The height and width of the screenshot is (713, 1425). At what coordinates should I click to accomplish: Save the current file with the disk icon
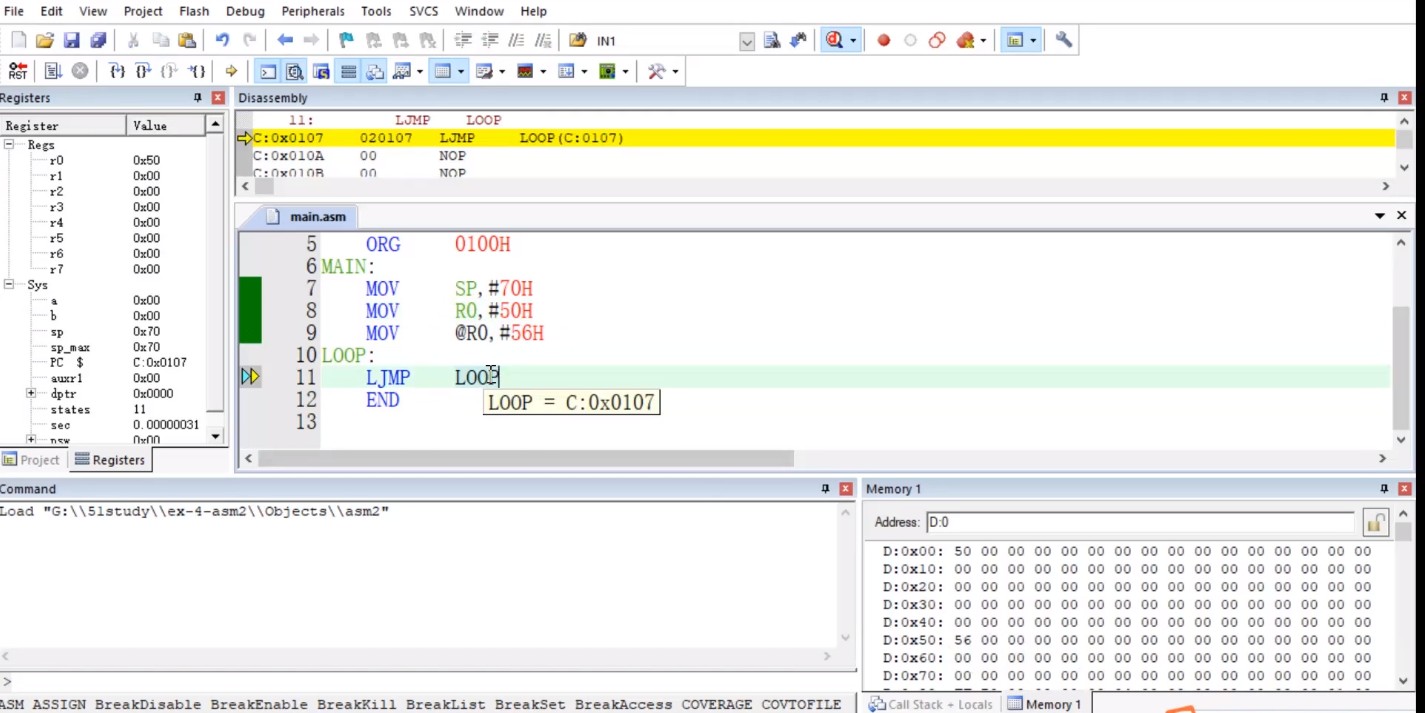tap(71, 40)
